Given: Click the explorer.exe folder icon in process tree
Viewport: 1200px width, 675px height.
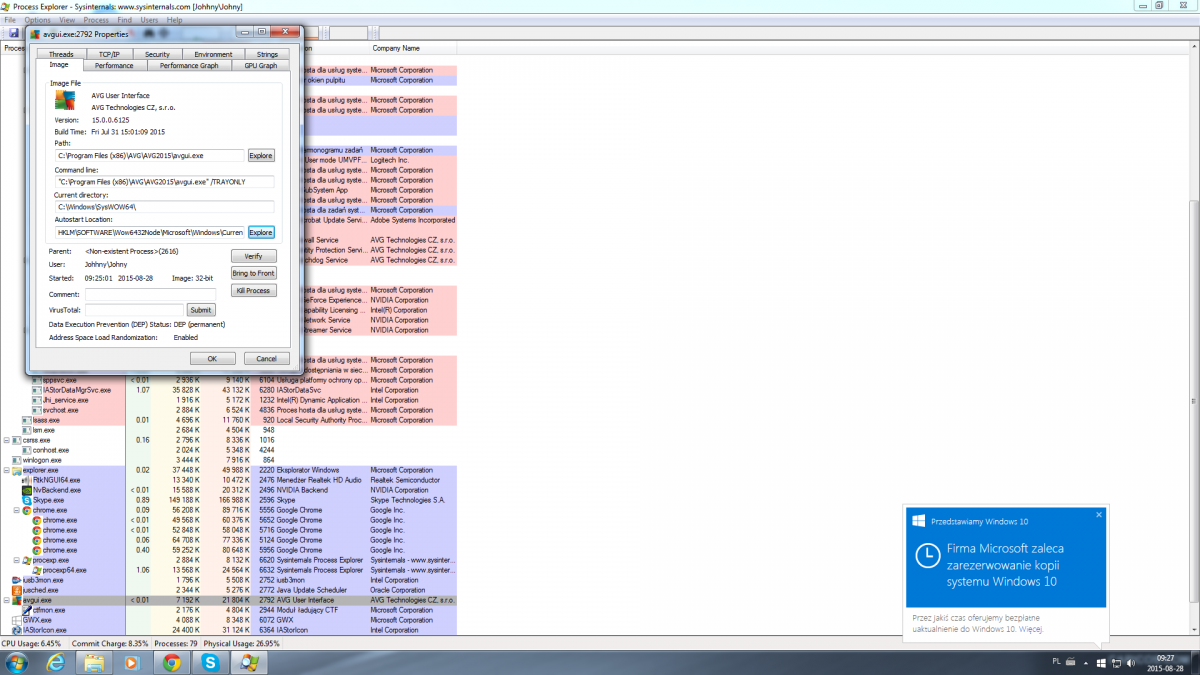Looking at the screenshot, I should pyautogui.click(x=15, y=470).
